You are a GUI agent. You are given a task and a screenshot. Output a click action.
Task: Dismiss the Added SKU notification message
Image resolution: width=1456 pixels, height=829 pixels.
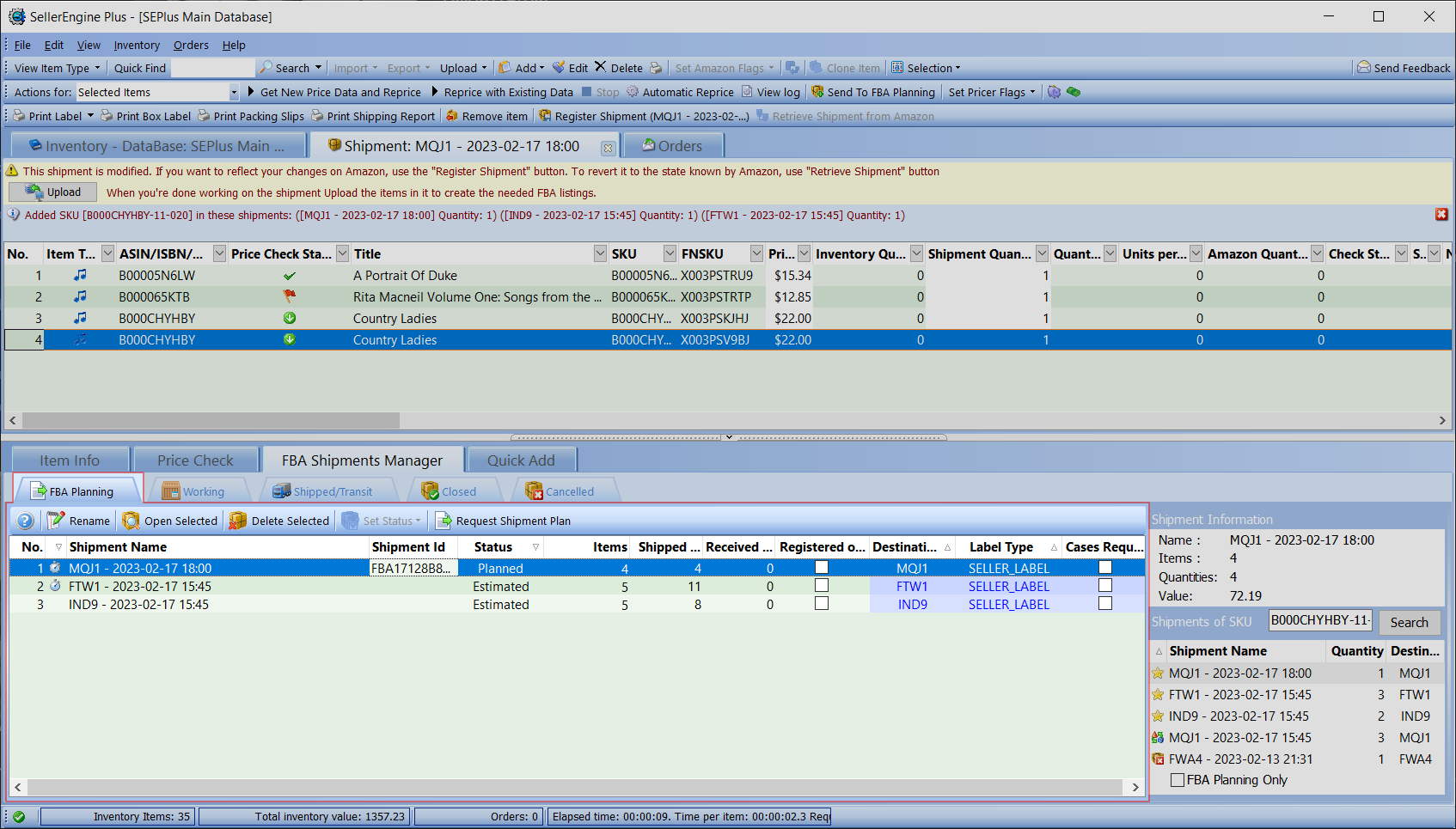[1441, 215]
